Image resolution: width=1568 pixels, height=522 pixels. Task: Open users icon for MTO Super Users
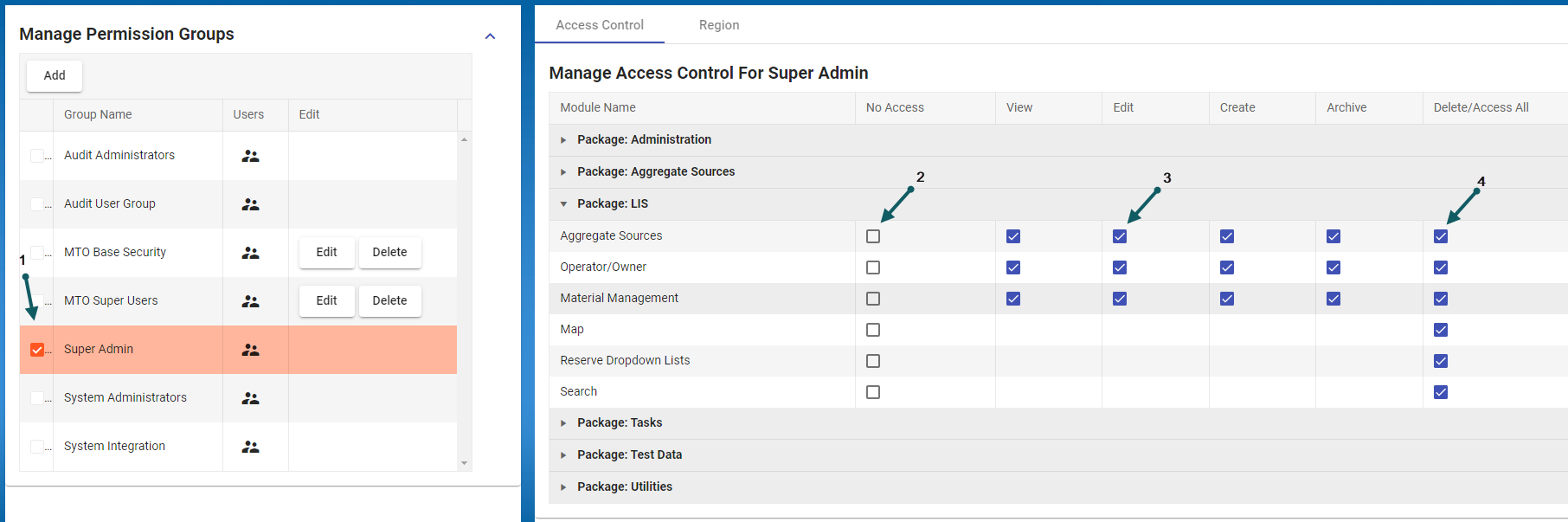[x=250, y=301]
